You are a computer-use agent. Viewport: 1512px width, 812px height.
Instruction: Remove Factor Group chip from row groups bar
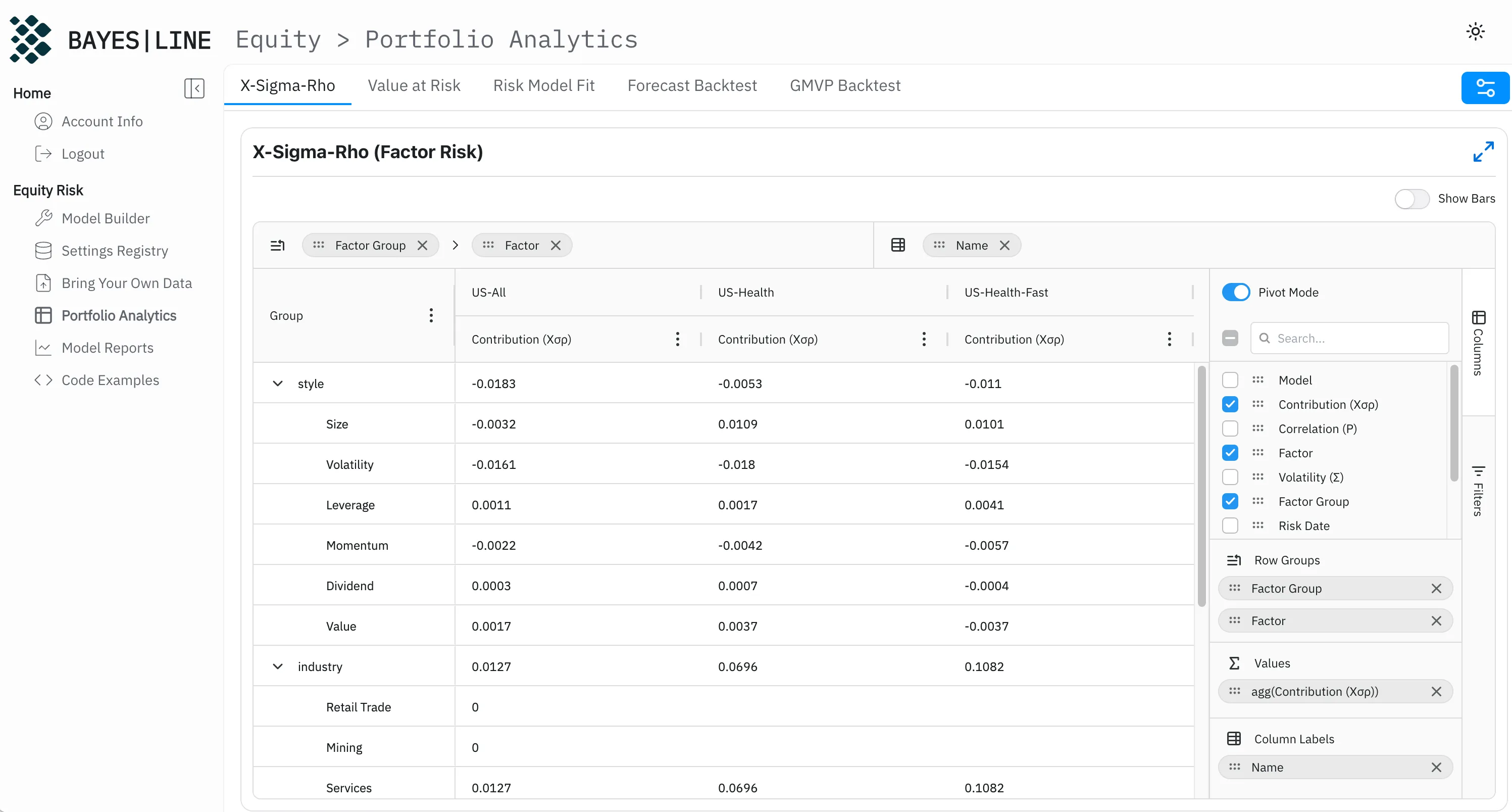(423, 246)
